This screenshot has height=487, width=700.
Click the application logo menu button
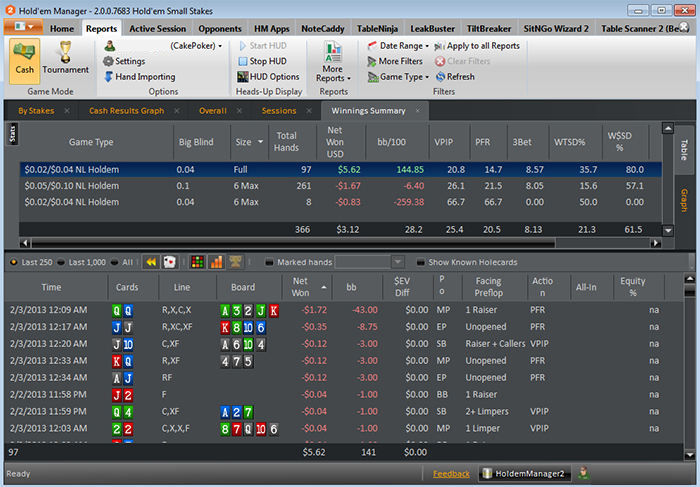(x=23, y=27)
